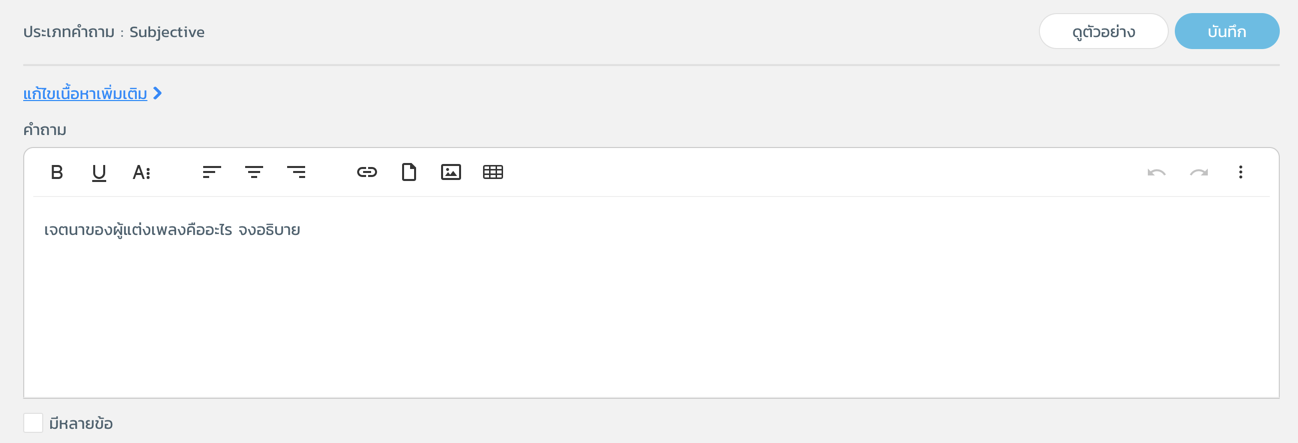Image resolution: width=1298 pixels, height=443 pixels.
Task: Open the font size options
Action: (x=141, y=172)
